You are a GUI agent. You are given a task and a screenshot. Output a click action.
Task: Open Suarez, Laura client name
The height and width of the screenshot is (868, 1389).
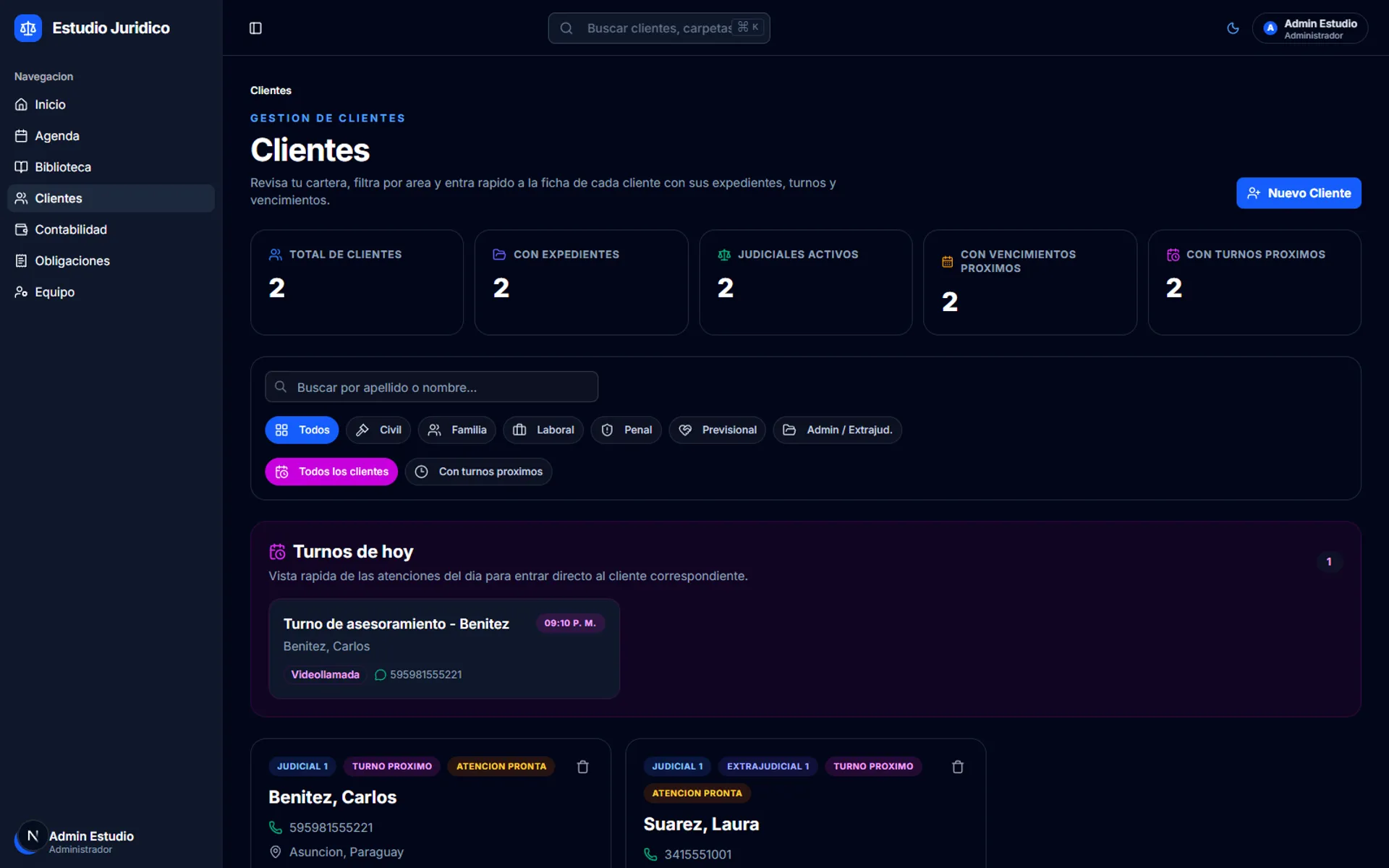click(701, 824)
